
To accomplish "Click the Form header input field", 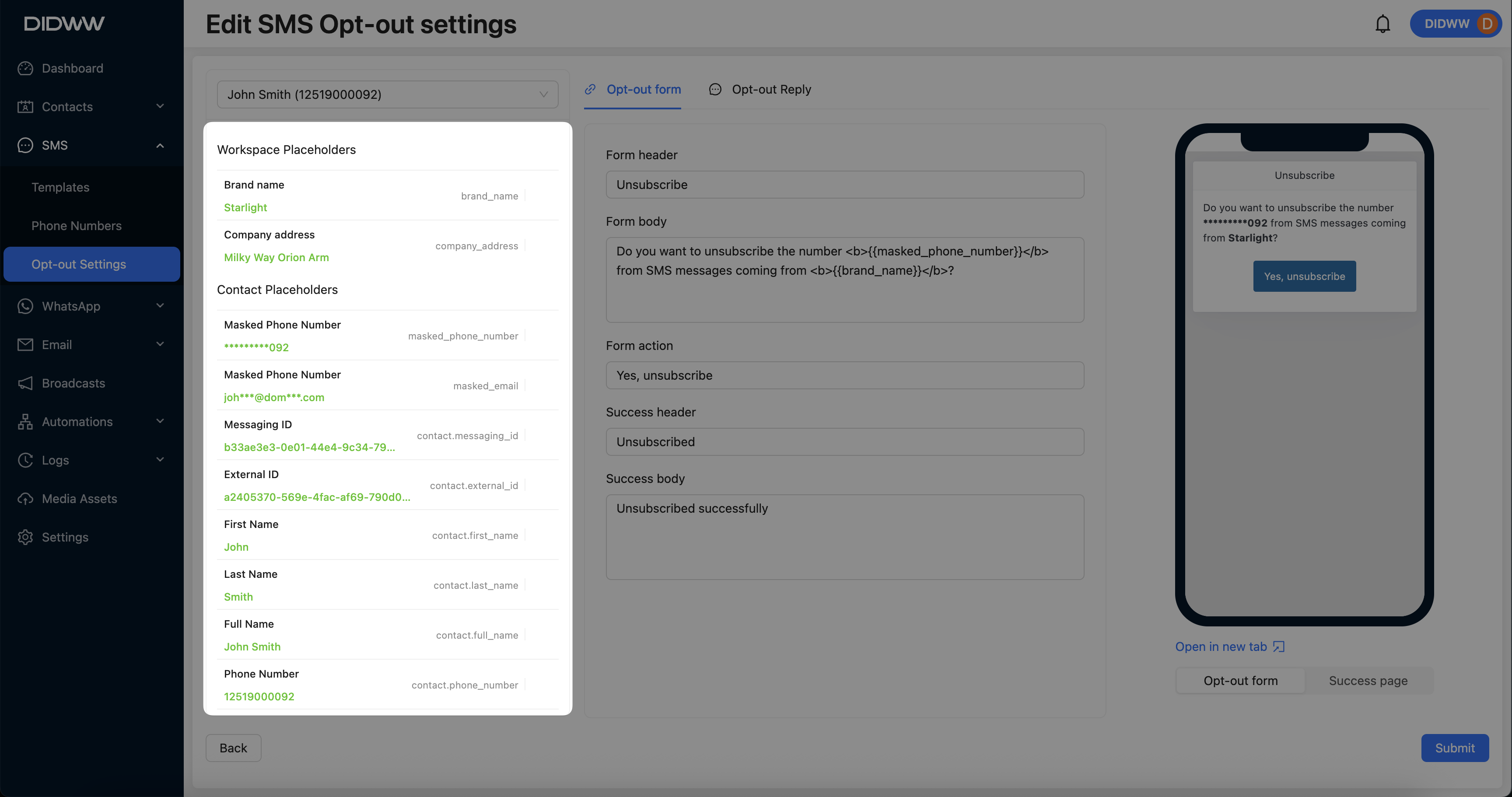I will pos(844,185).
